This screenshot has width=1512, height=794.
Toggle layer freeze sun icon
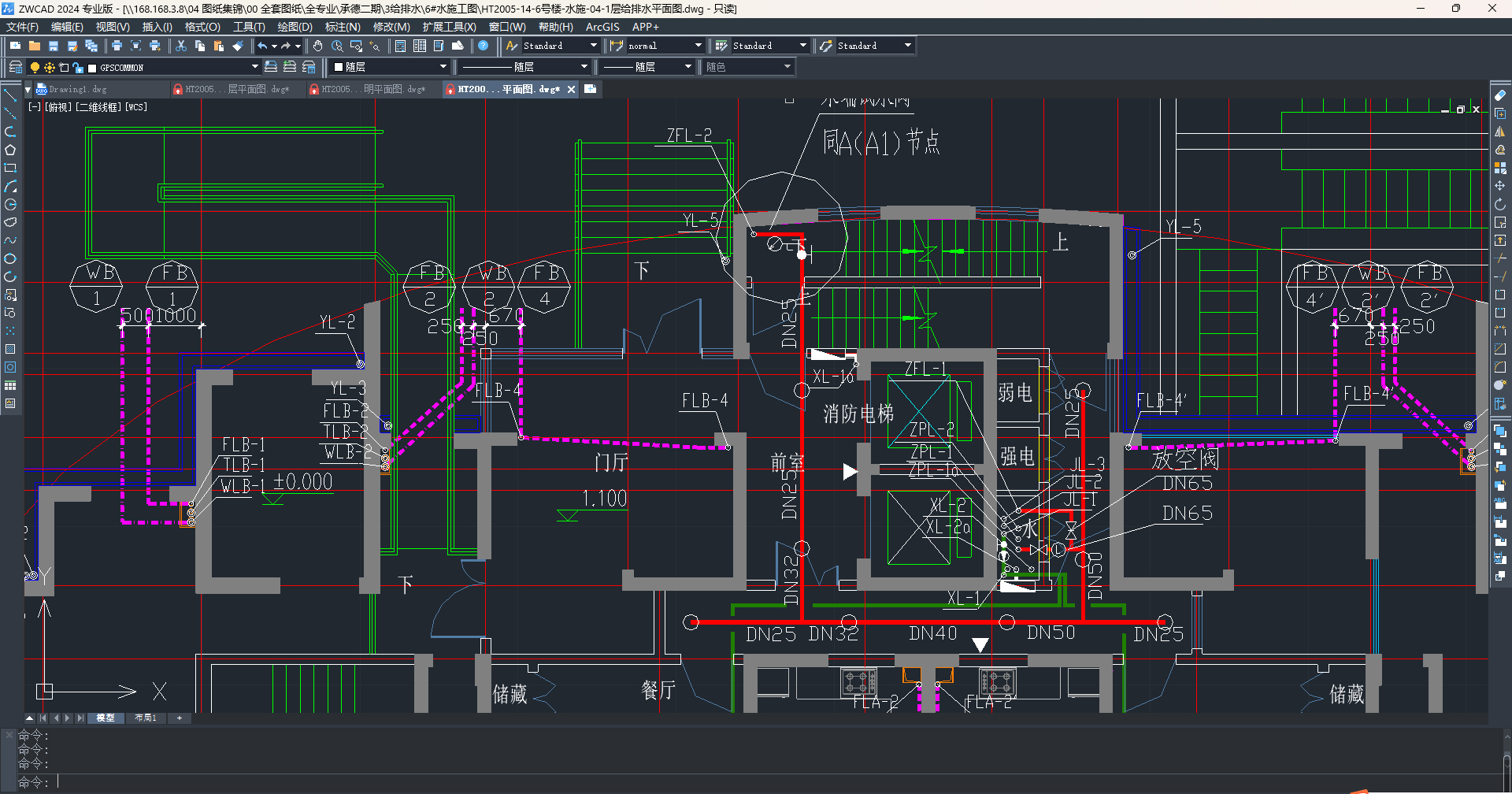[x=50, y=68]
